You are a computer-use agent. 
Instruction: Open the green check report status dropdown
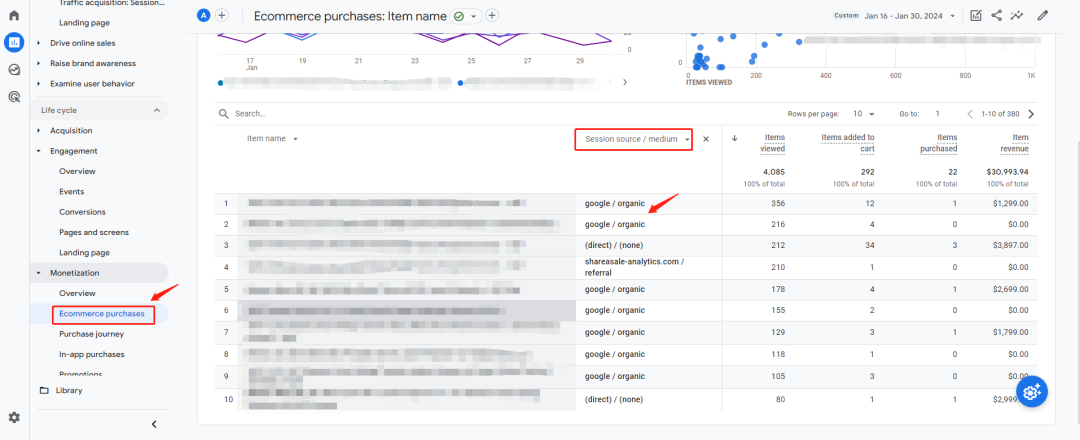(x=466, y=16)
